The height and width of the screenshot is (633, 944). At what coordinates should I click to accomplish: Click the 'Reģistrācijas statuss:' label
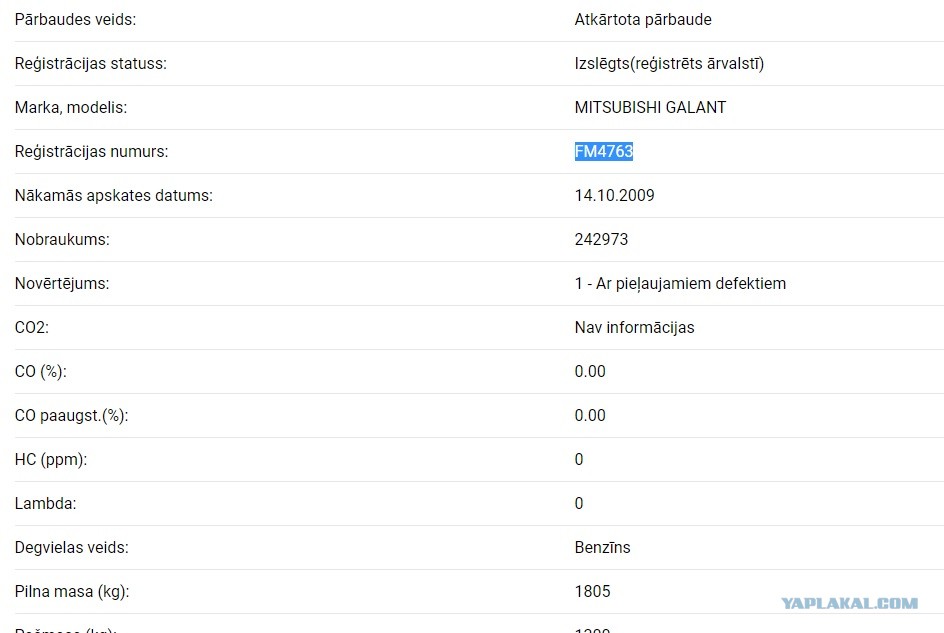tap(91, 64)
